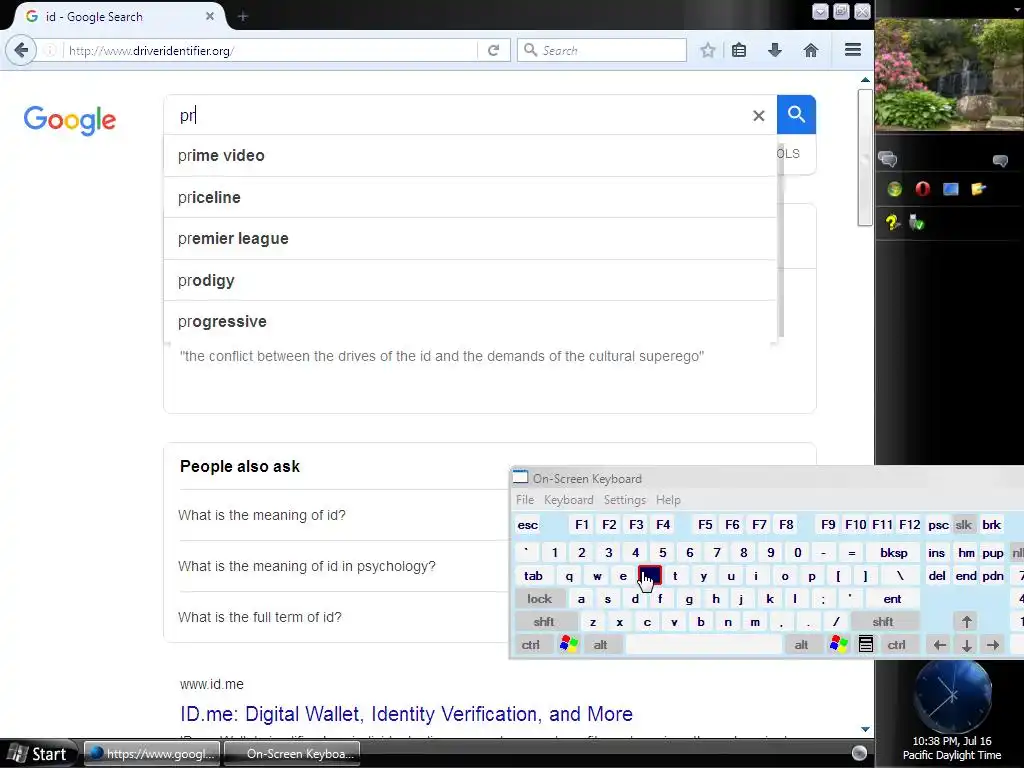Click the bksp key on keyboard
1024x768 pixels.
pyautogui.click(x=893, y=552)
